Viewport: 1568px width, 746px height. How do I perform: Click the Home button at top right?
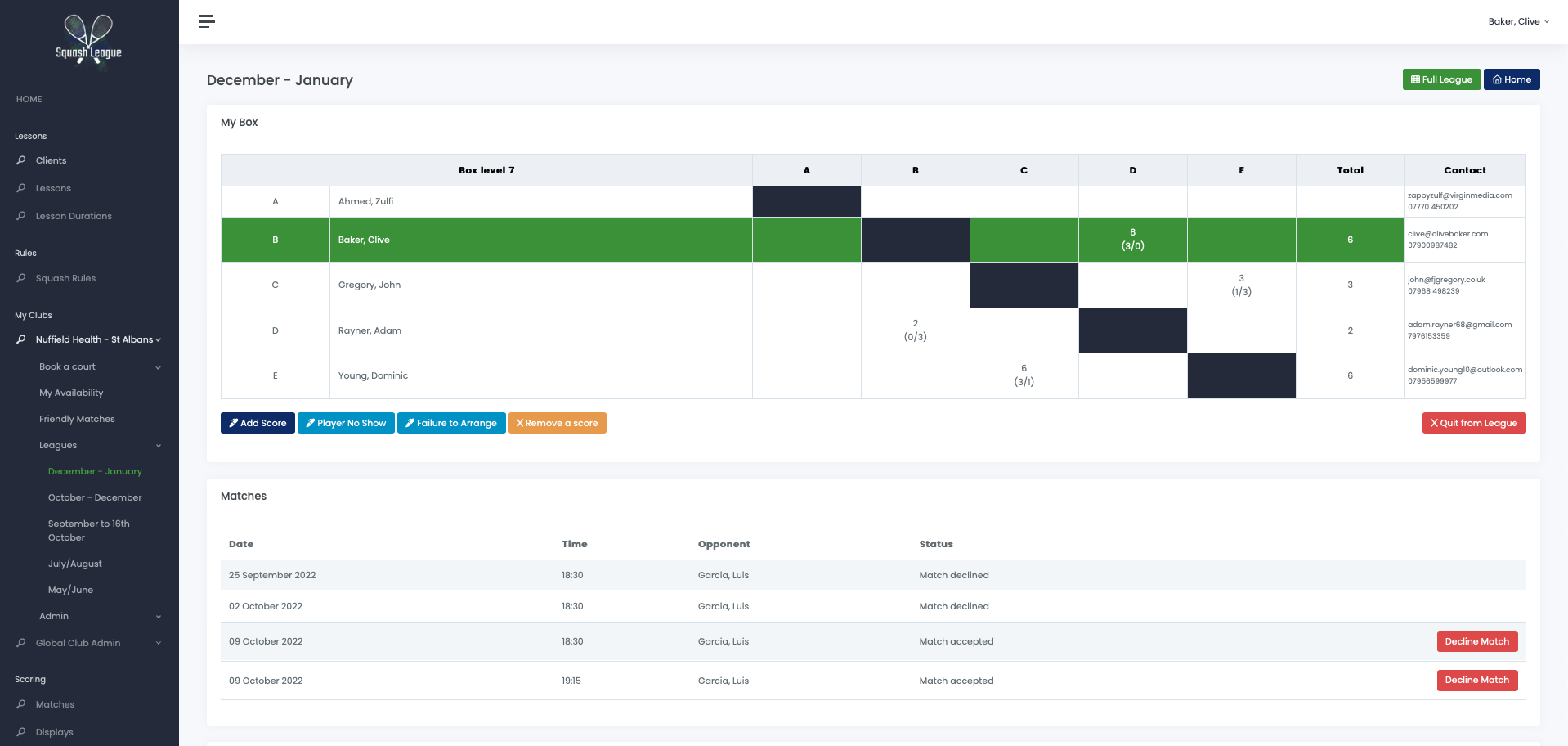tap(1512, 79)
